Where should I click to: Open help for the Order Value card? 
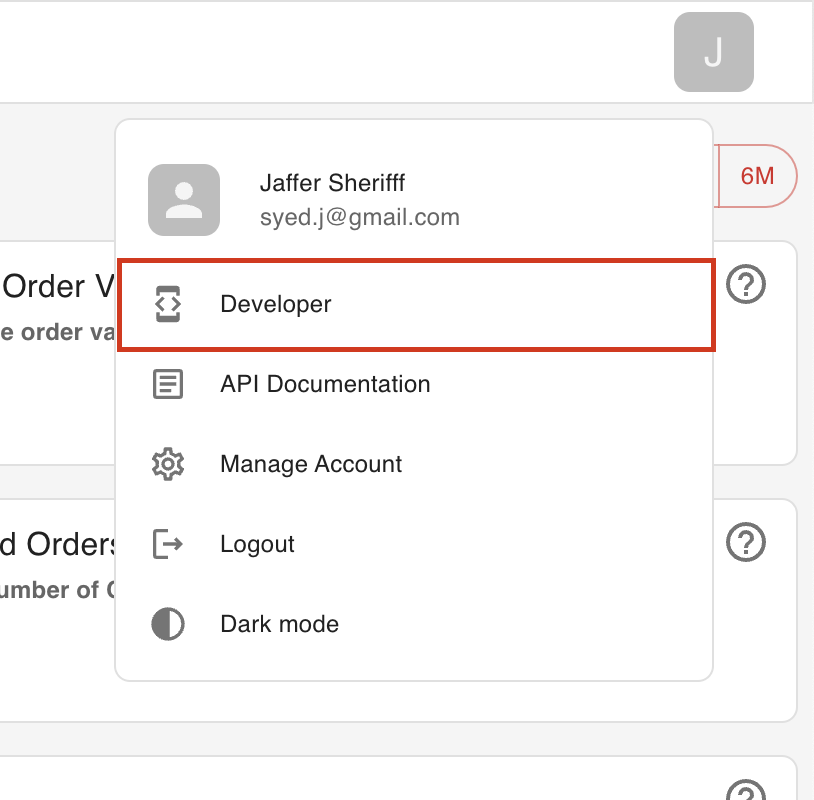(746, 285)
